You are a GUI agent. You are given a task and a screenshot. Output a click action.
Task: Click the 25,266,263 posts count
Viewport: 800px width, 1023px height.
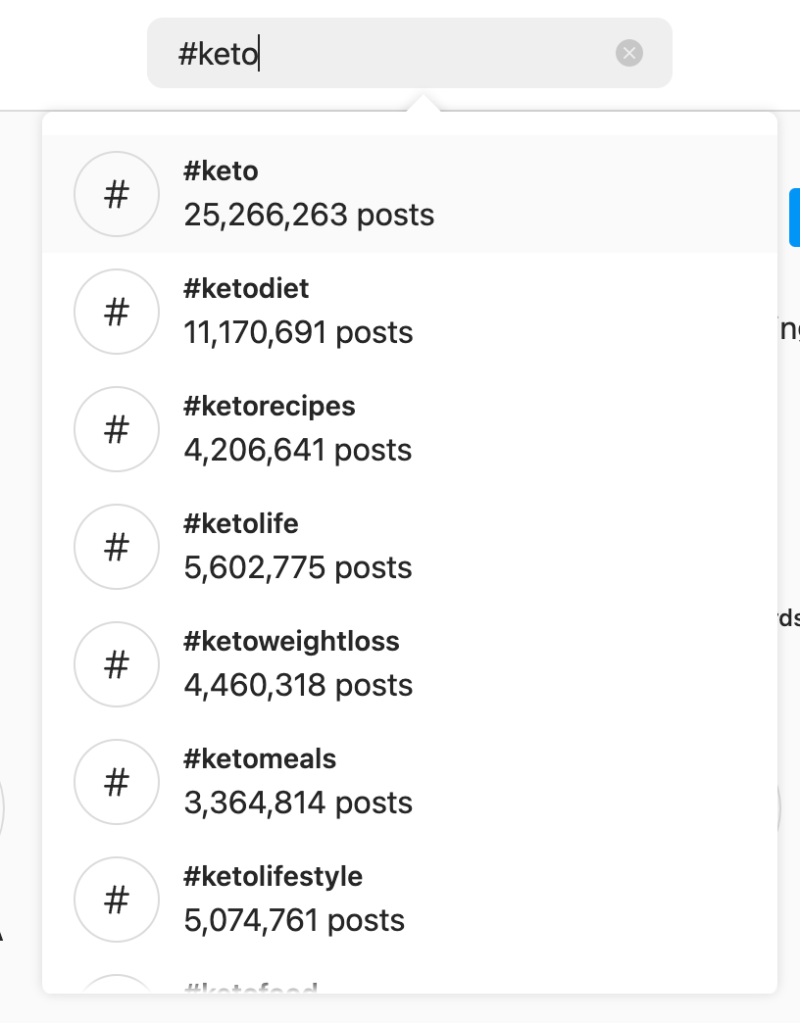tap(309, 215)
